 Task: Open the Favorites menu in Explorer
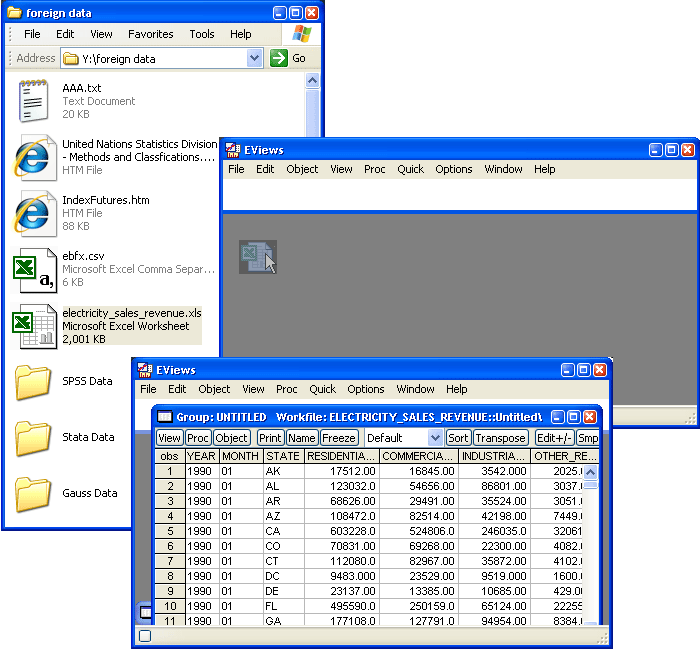150,34
